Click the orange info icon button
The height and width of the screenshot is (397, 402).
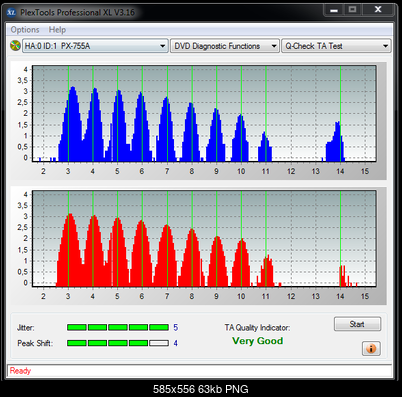[371, 348]
